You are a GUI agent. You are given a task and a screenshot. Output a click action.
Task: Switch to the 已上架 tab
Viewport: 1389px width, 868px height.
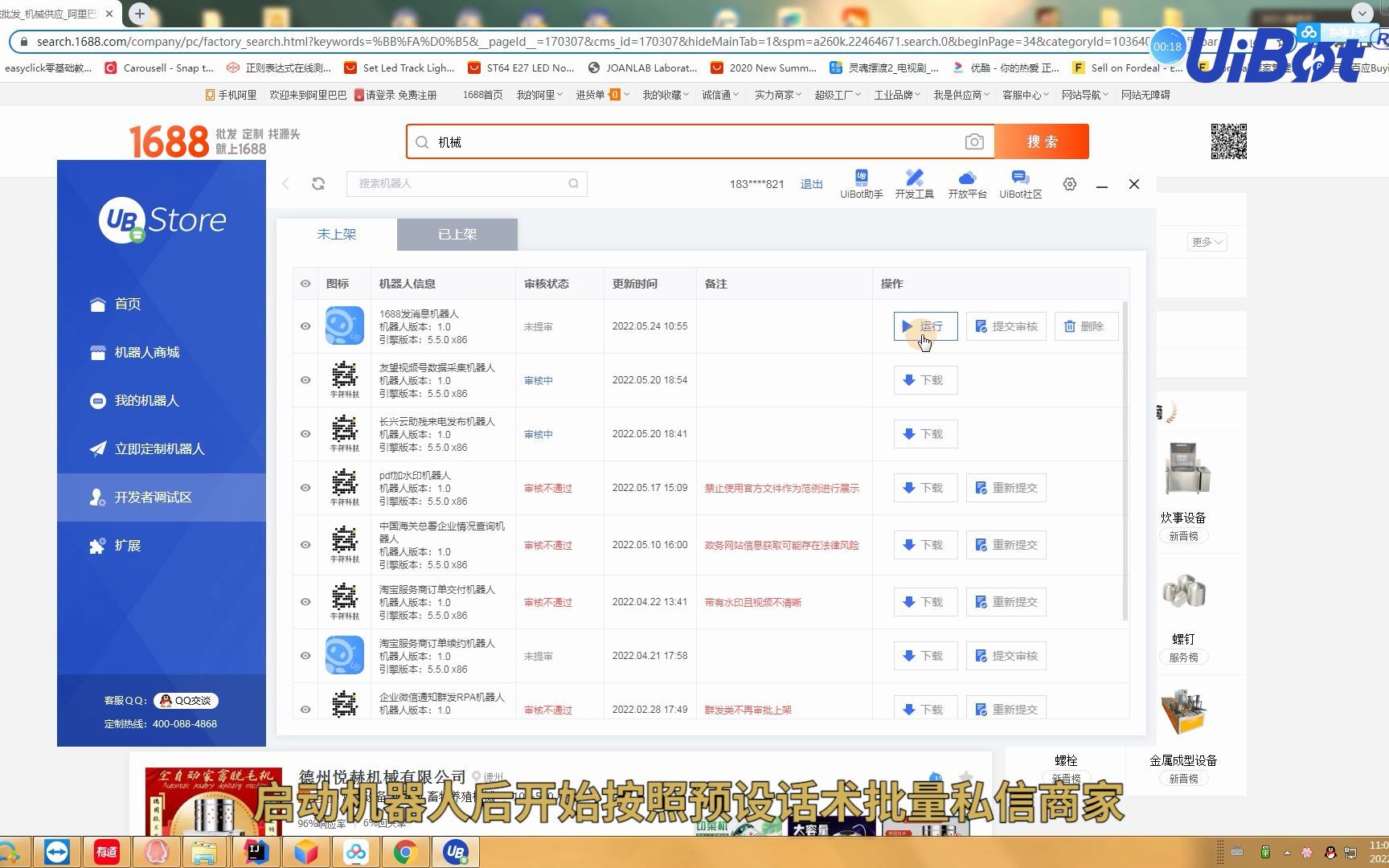pyautogui.click(x=456, y=234)
